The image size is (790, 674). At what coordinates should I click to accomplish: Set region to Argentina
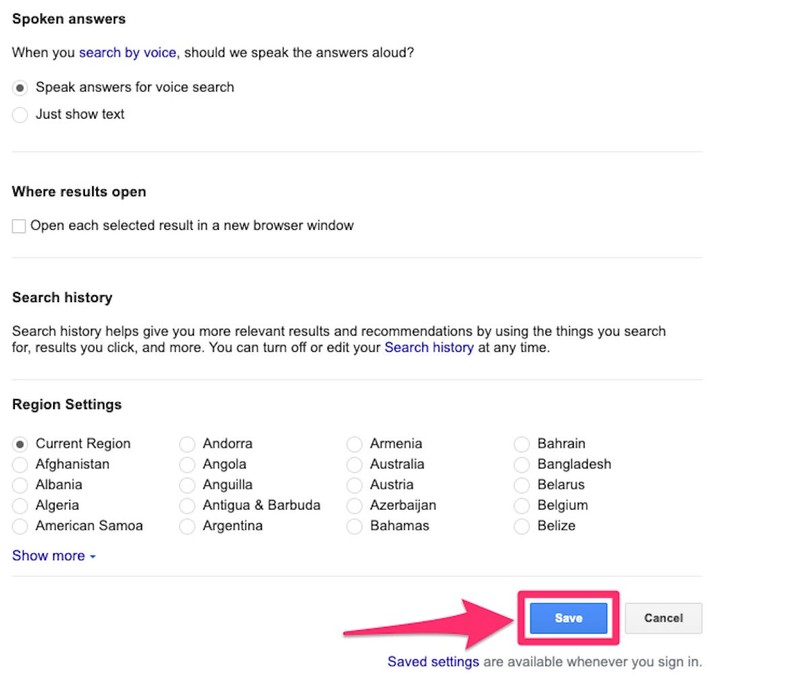[x=187, y=526]
